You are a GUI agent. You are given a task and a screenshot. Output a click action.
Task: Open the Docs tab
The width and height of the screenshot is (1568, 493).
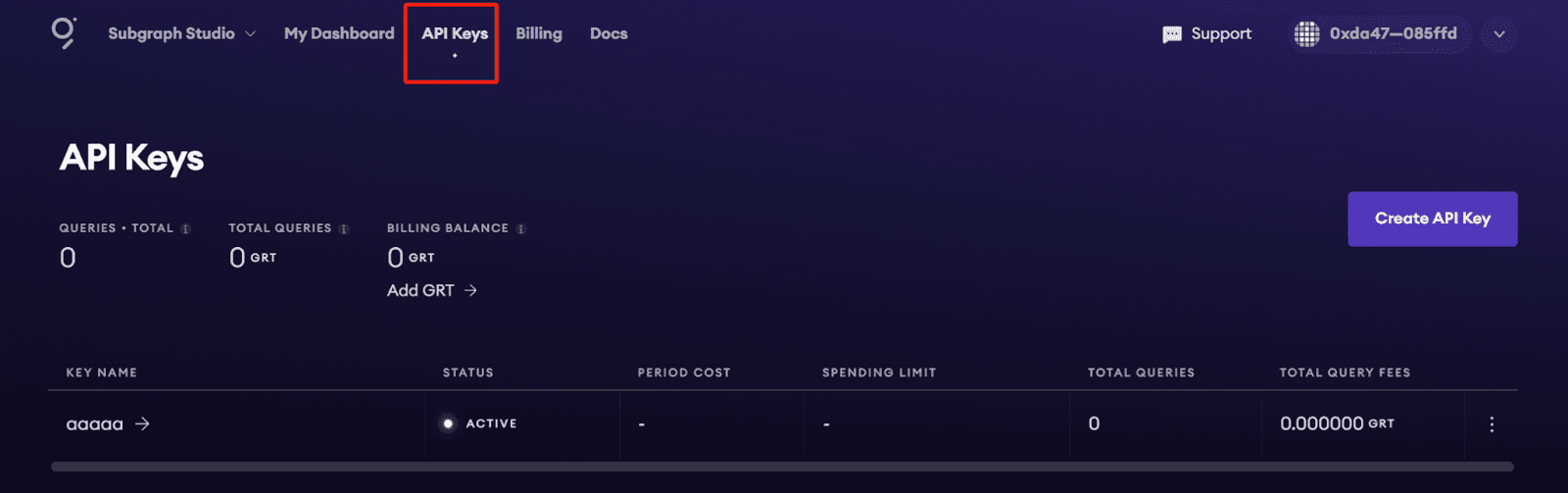click(x=609, y=33)
